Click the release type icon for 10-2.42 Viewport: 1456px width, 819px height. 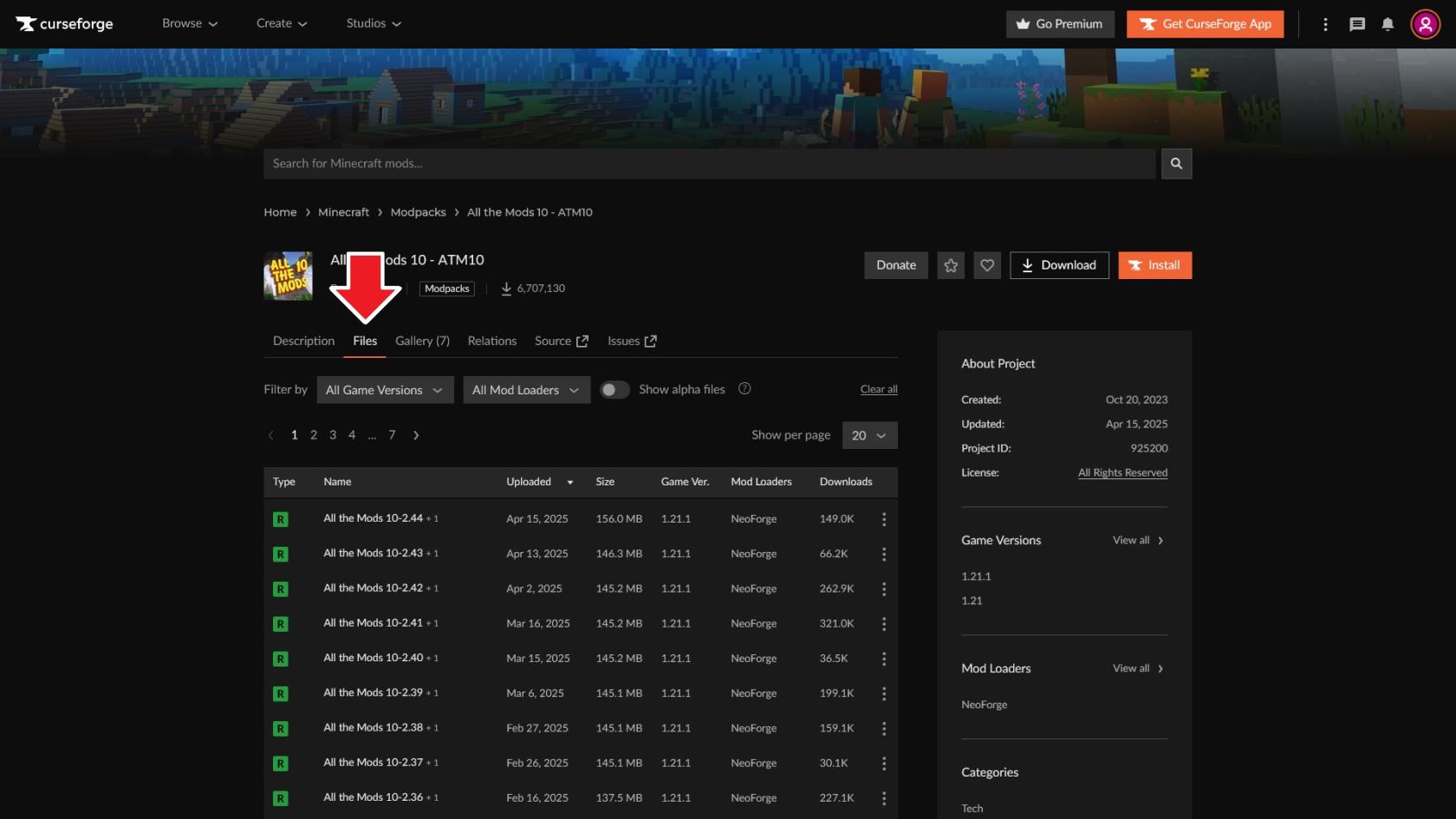tap(281, 588)
